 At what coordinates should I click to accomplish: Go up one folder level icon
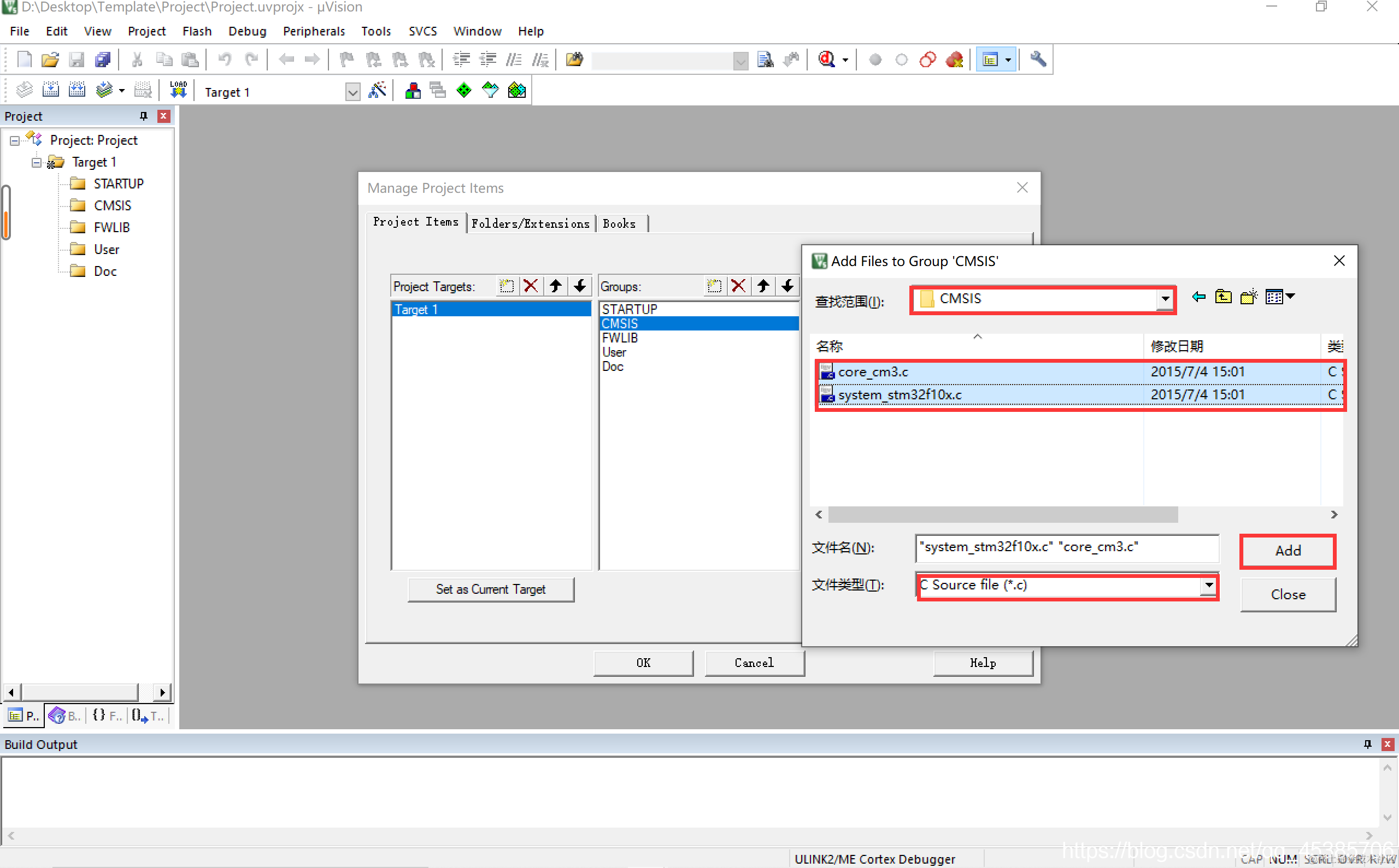tap(1222, 297)
